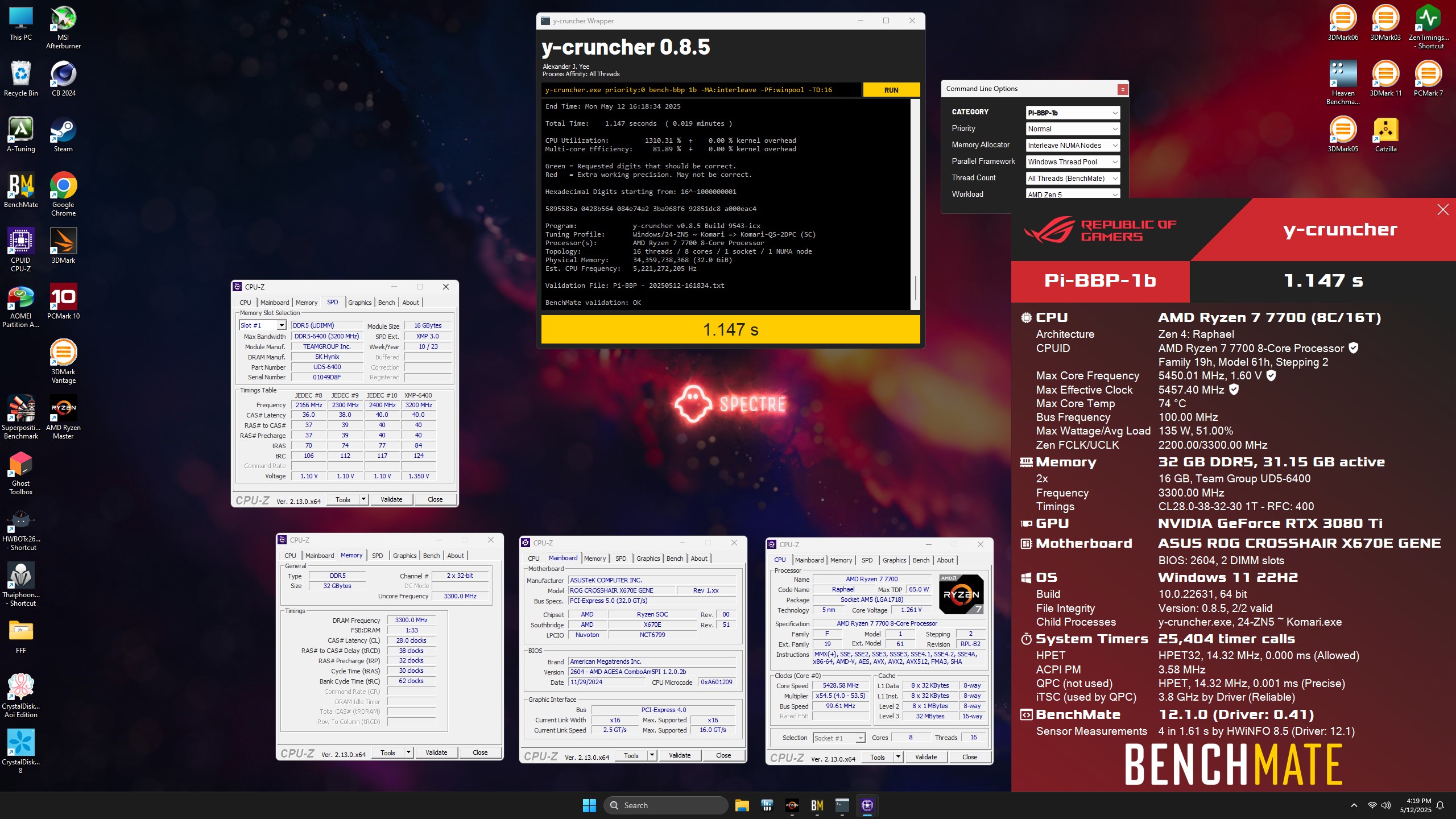Image resolution: width=1456 pixels, height=819 pixels.
Task: Close the Command Line Options panel
Action: pyautogui.click(x=1123, y=89)
